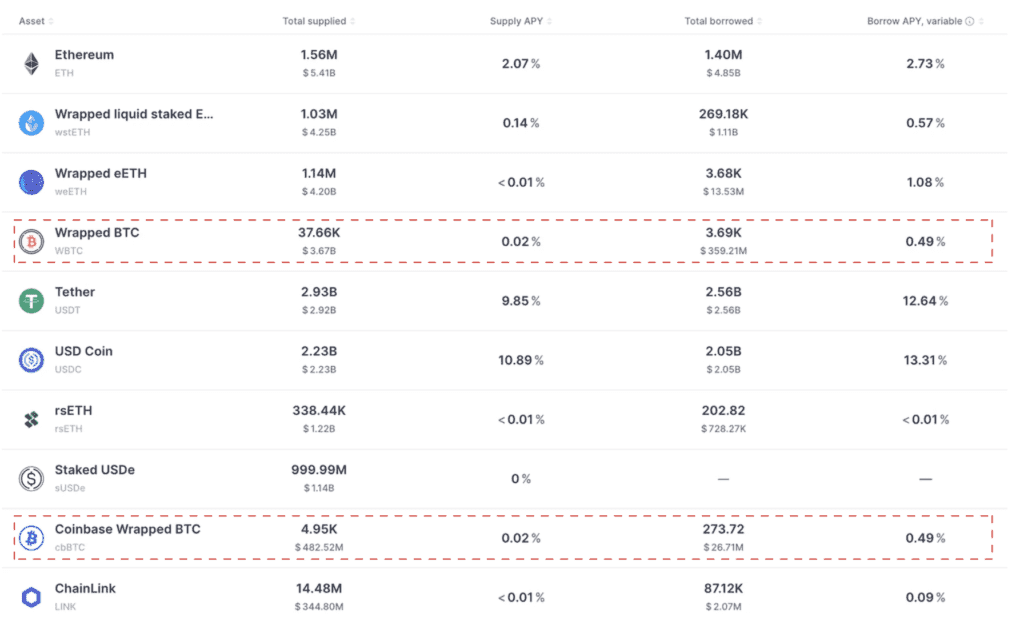Screen dimensions: 1024x625
Task: Select the USD Coin blue icon
Action: (x=31, y=360)
